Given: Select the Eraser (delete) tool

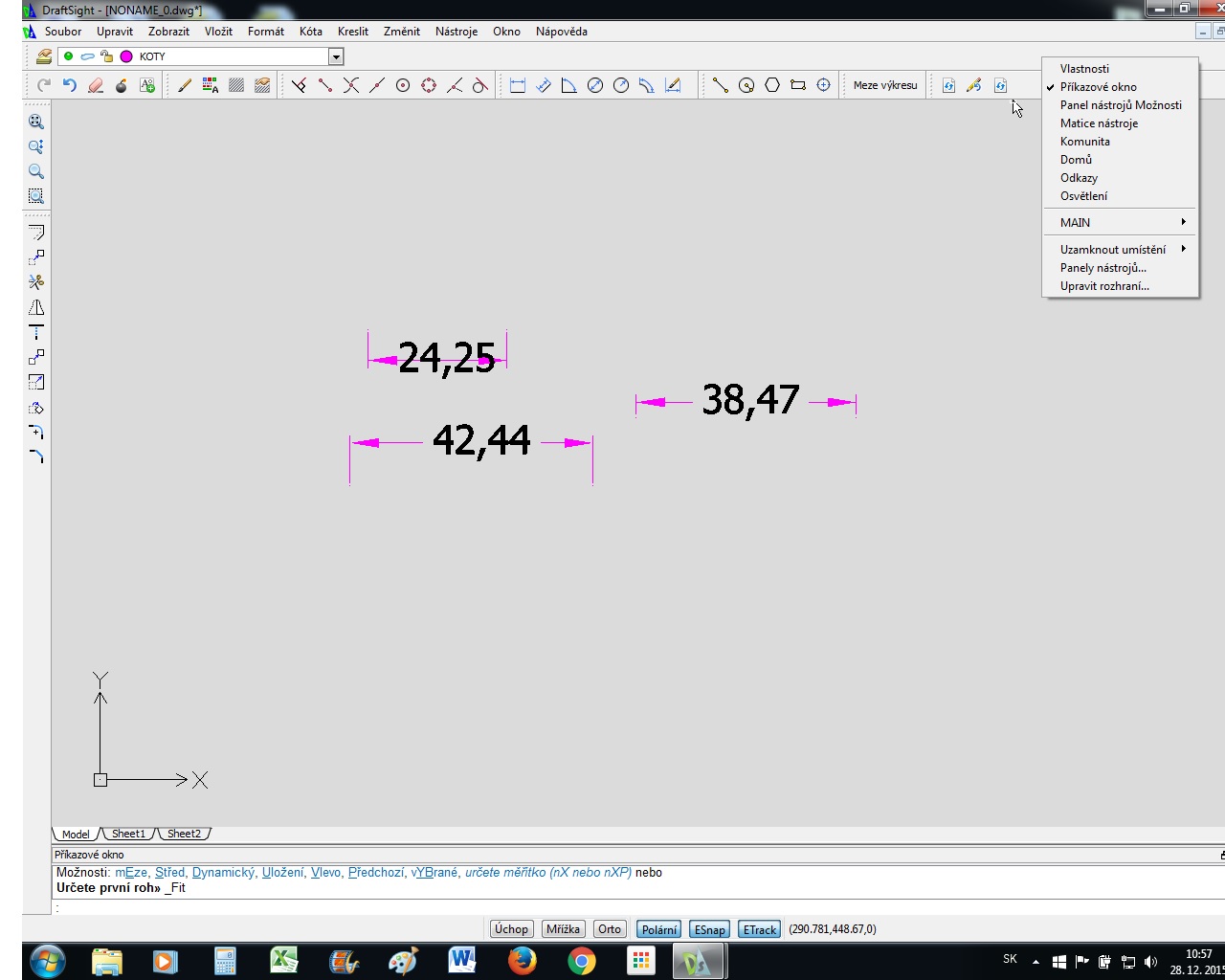Looking at the screenshot, I should tap(95, 85).
